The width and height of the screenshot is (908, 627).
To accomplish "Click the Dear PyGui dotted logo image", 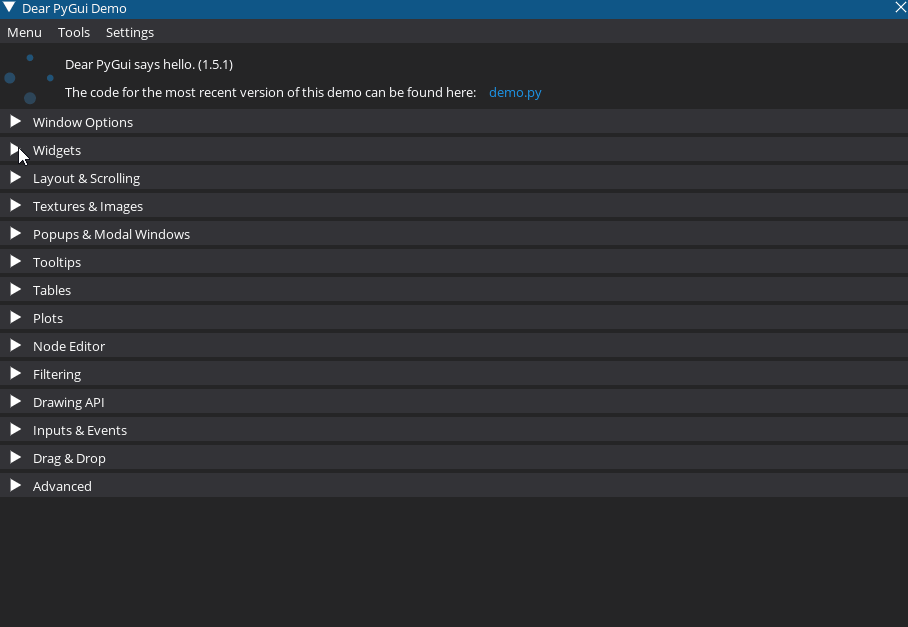I will click(x=30, y=78).
